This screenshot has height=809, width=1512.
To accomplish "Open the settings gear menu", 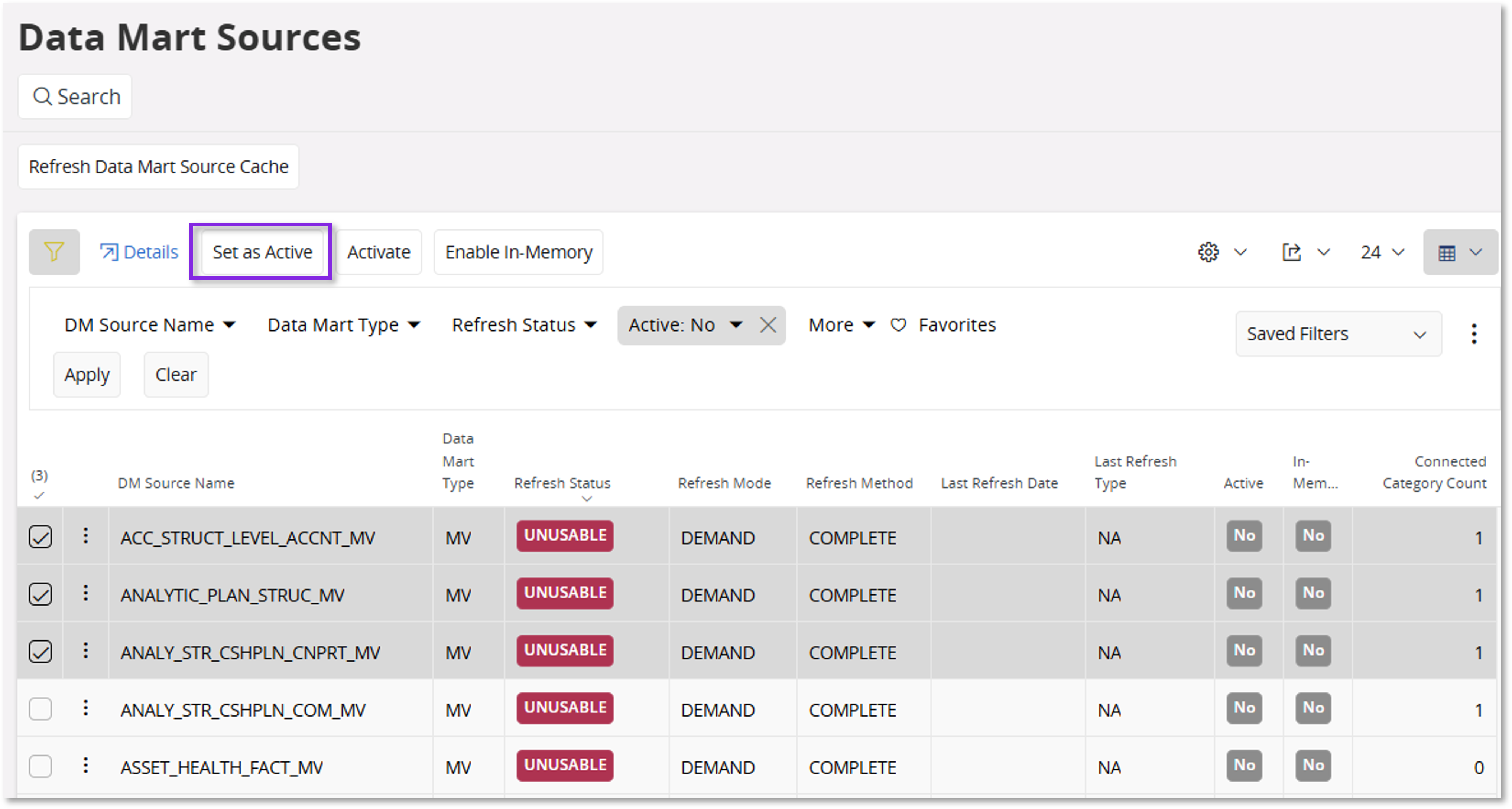I will tap(1222, 252).
